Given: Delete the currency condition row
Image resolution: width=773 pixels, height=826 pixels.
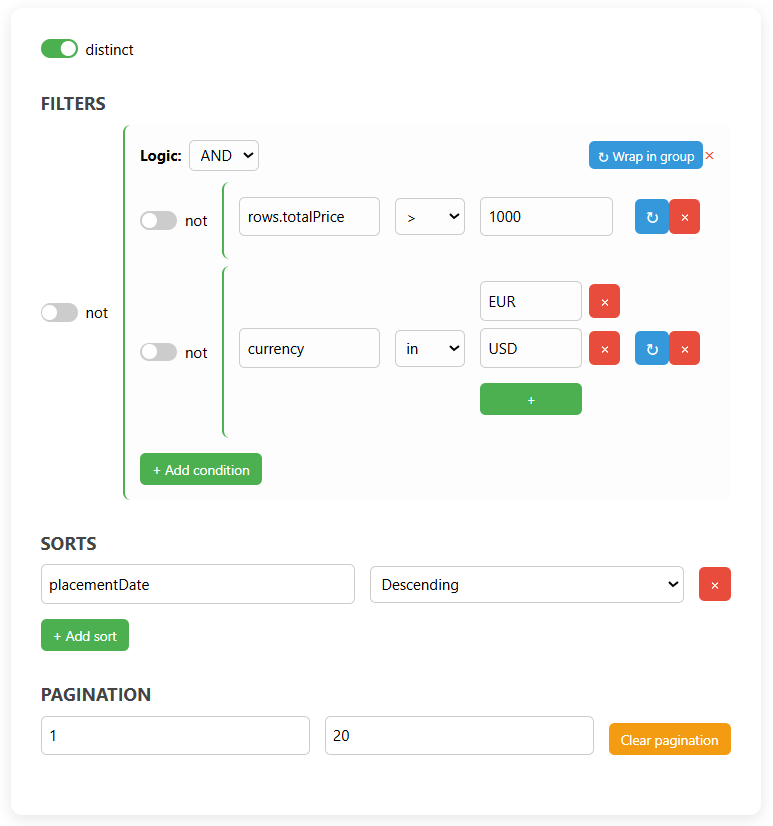Looking at the screenshot, I should tap(685, 348).
